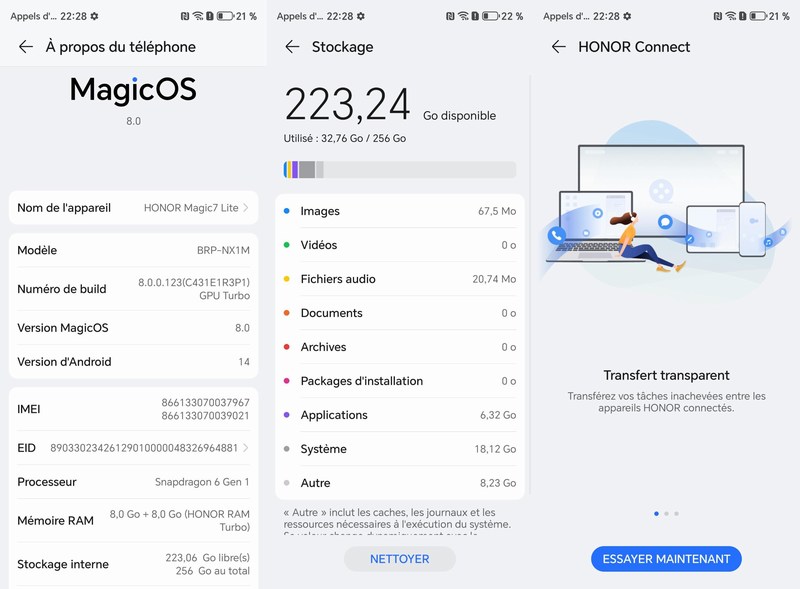
Task: Open the Applications storage row
Action: [400, 415]
